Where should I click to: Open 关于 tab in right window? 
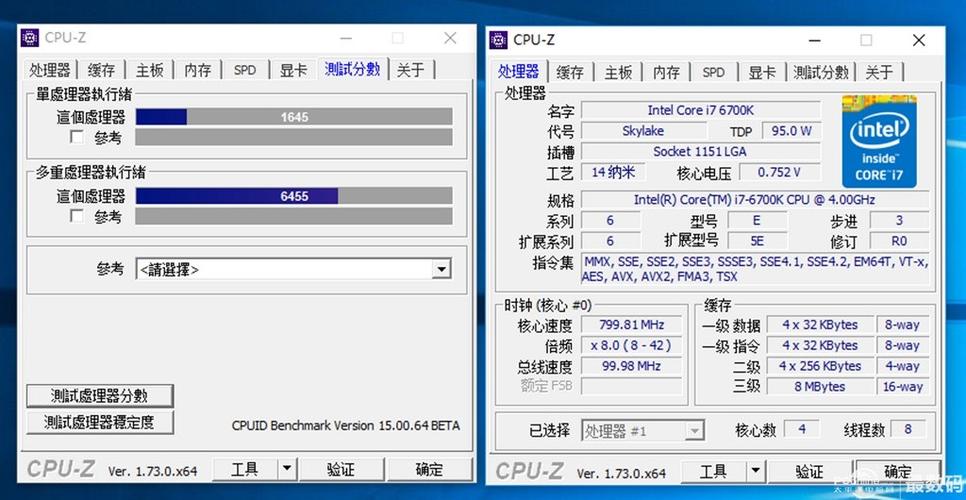click(x=879, y=73)
